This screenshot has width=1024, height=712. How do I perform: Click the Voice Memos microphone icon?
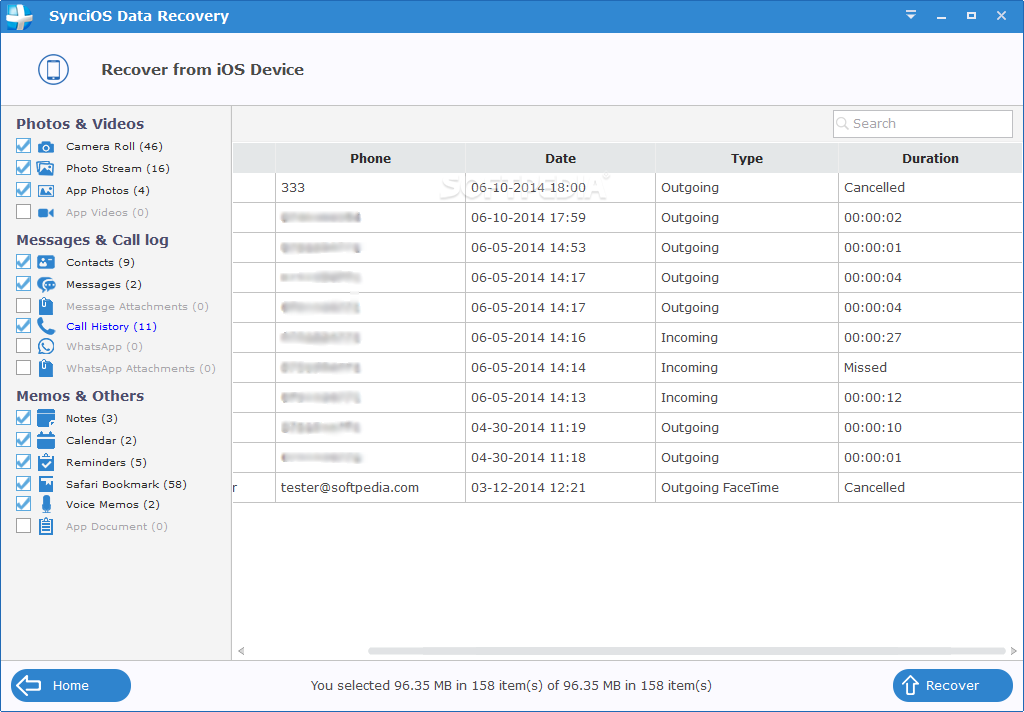[46, 504]
